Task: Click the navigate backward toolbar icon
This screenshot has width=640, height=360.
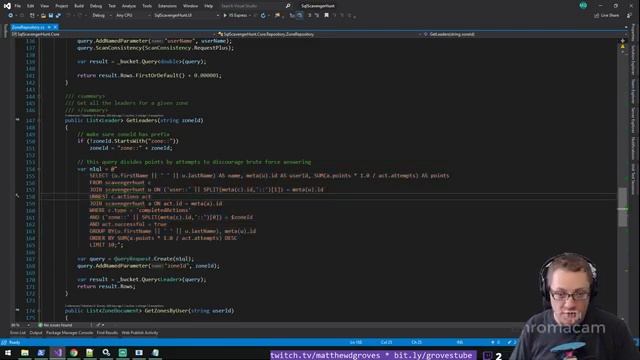Action: (x=10, y=16)
